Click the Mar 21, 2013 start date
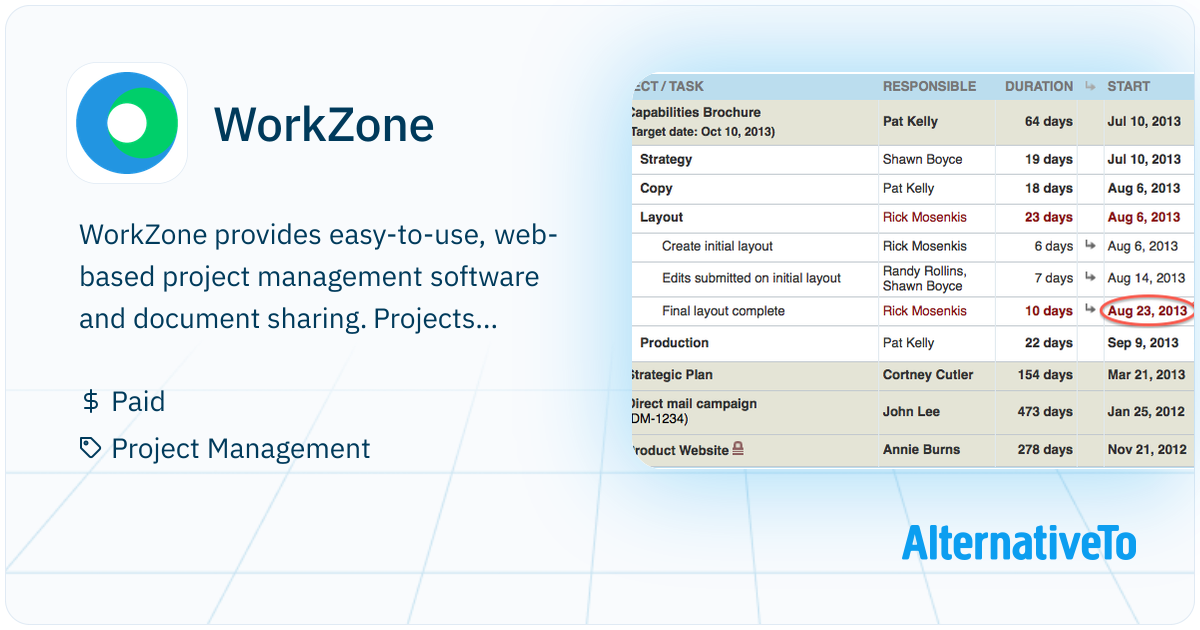Viewport: 1200px width, 630px height. (x=1146, y=375)
